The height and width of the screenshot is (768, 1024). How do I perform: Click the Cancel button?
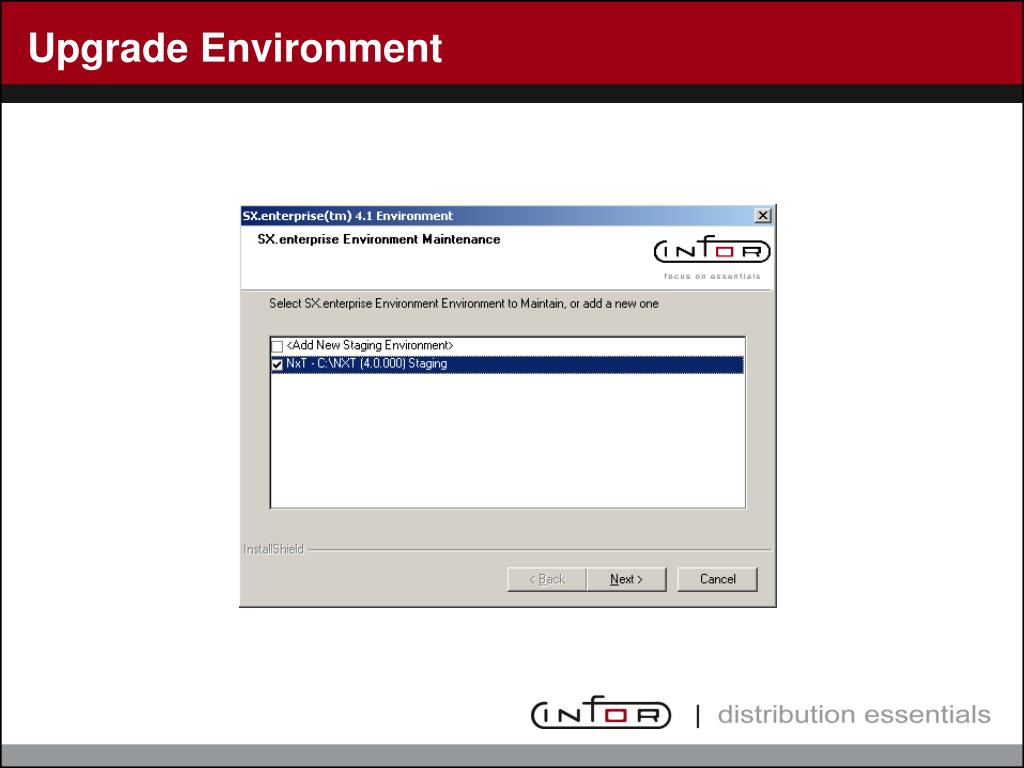[717, 579]
